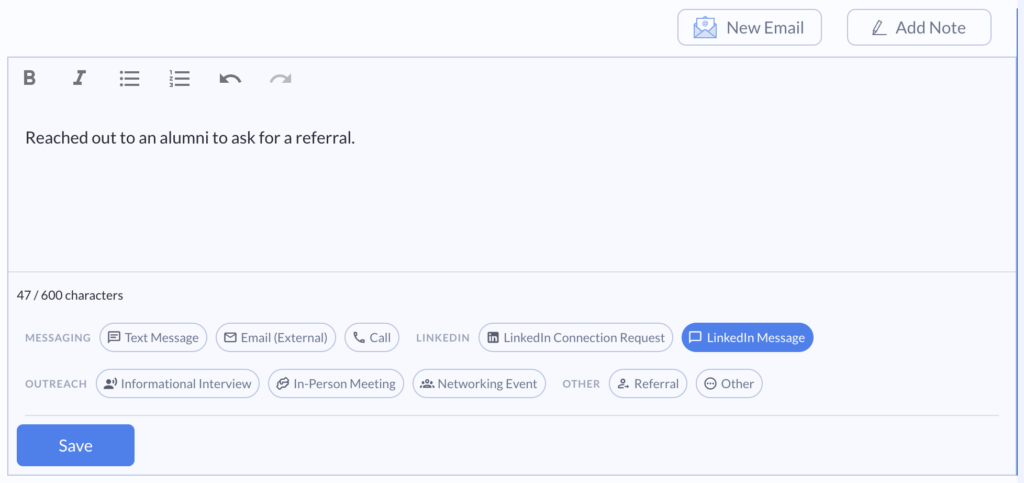Viewport: 1024px width, 483px height.
Task: Undo the last edit
Action: coord(230,79)
